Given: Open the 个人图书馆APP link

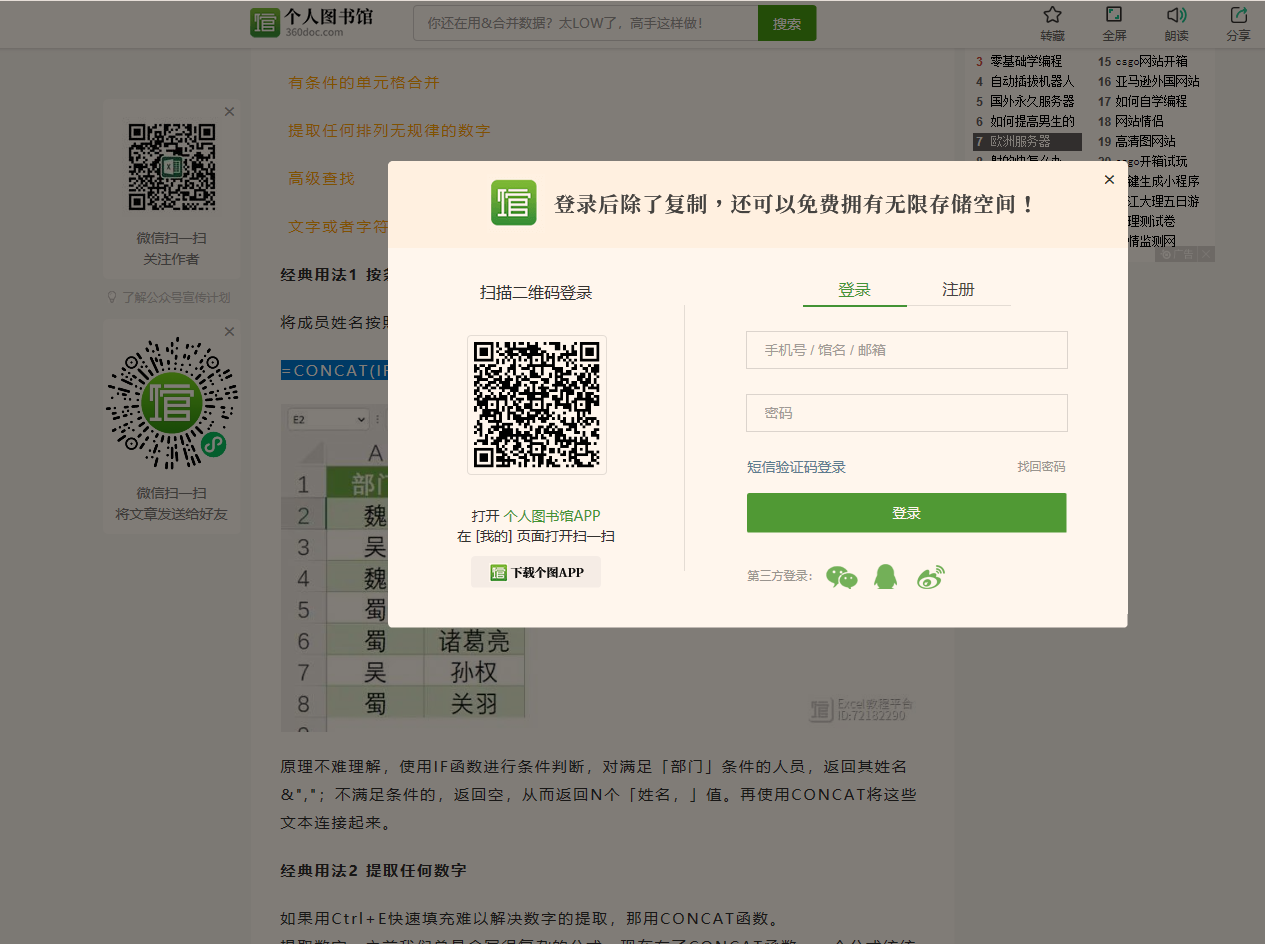Looking at the screenshot, I should (552, 516).
